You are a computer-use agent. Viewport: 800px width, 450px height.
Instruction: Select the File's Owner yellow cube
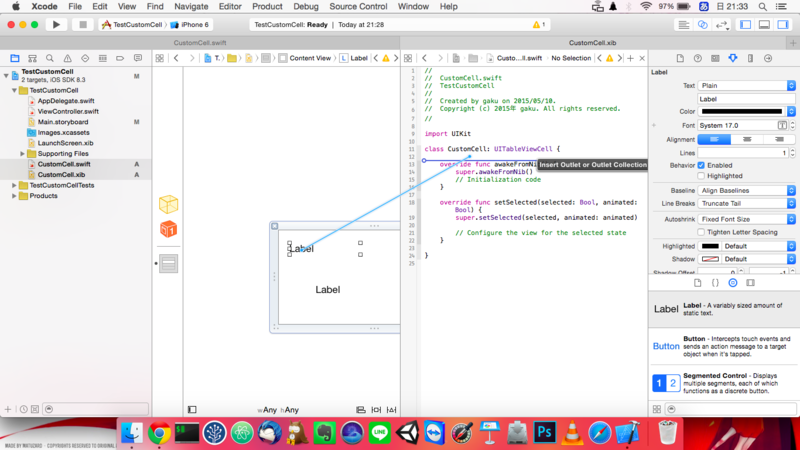pyautogui.click(x=168, y=205)
